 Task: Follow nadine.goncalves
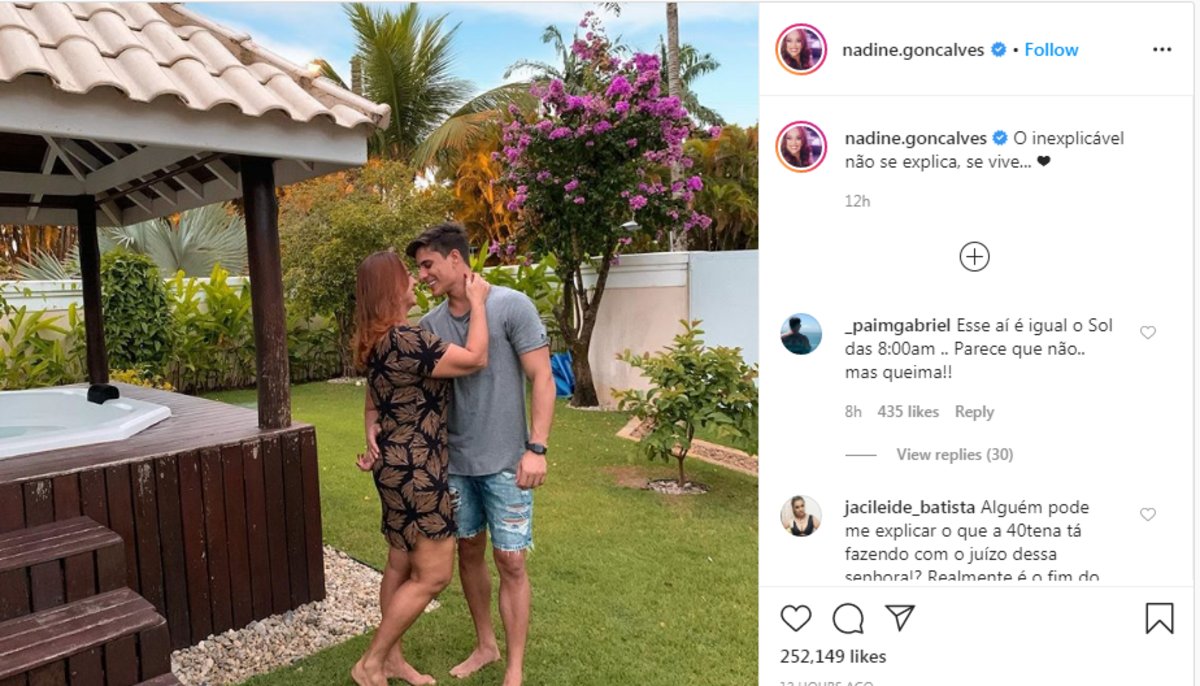(1051, 50)
